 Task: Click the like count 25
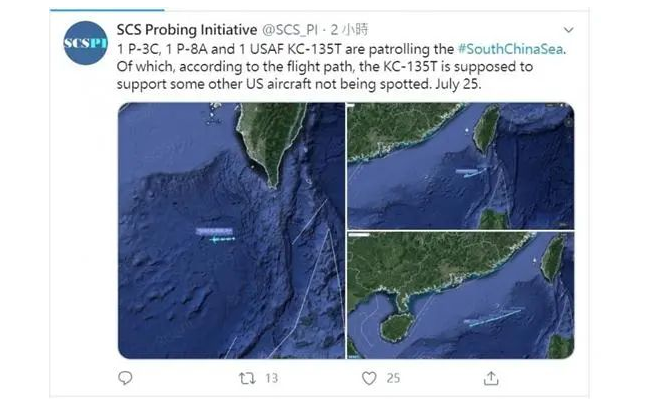393,378
